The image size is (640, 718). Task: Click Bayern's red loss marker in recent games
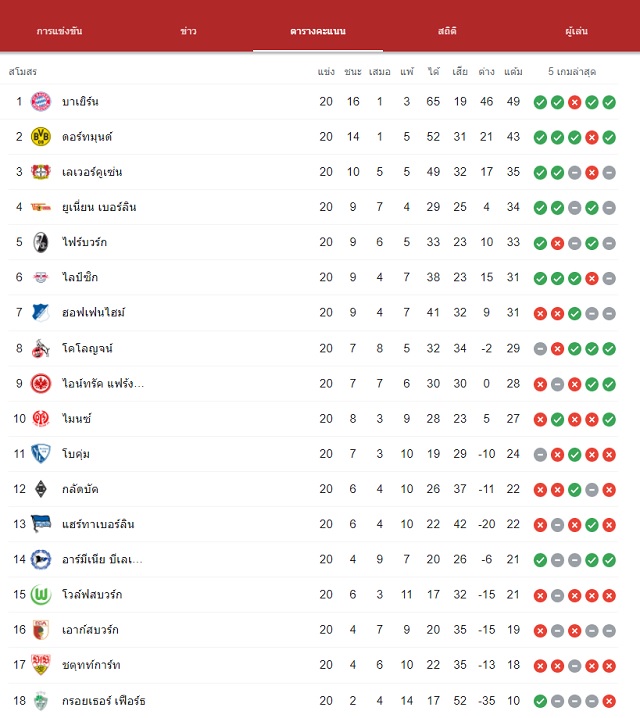click(575, 102)
